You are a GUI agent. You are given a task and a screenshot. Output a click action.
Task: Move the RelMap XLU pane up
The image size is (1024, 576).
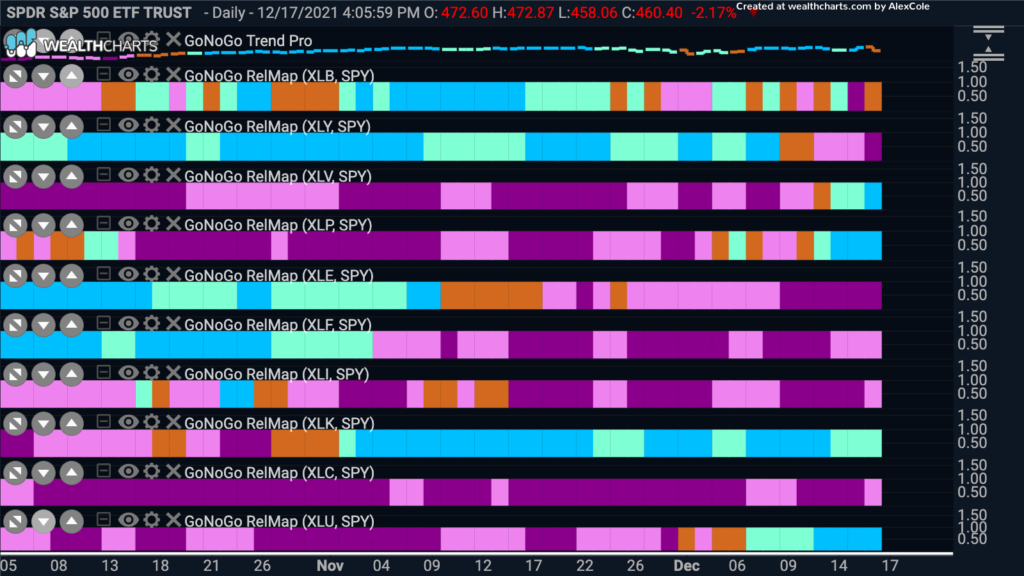coord(71,521)
